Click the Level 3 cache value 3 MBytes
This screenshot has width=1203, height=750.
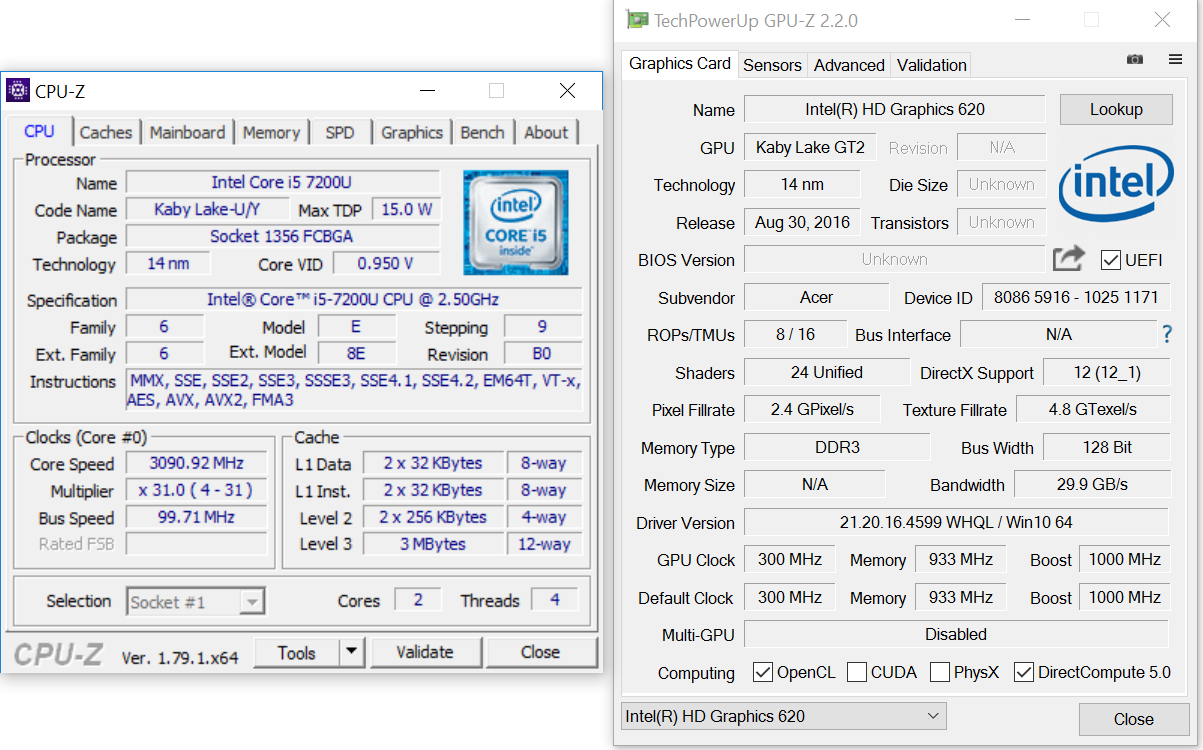(x=433, y=545)
